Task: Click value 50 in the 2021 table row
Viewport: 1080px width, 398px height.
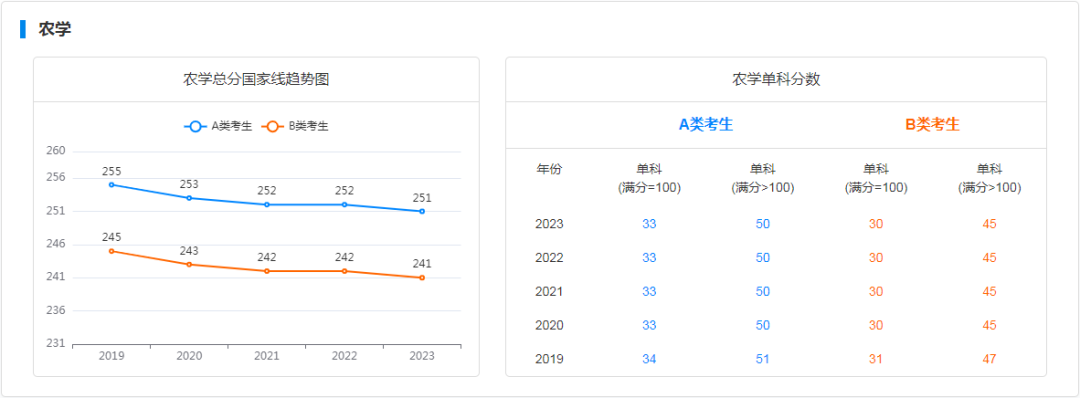Action: (762, 291)
